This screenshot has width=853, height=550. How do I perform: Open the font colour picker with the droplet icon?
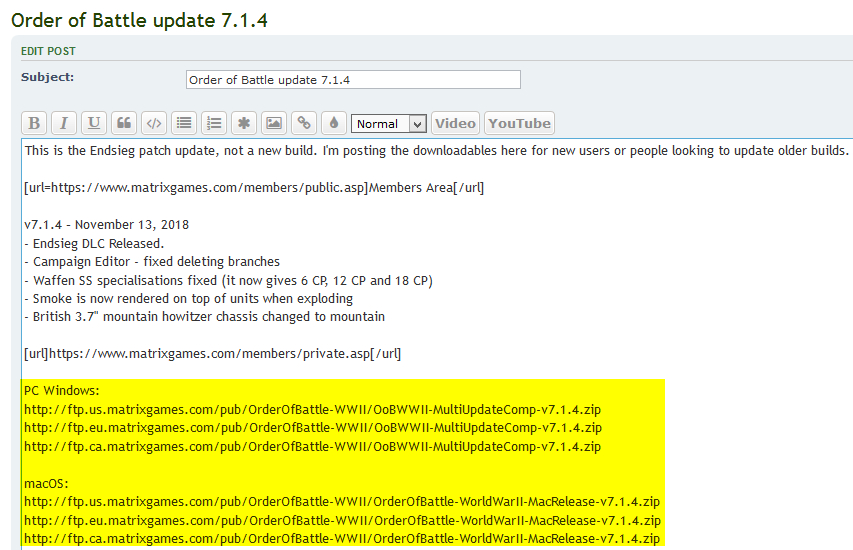(x=334, y=123)
